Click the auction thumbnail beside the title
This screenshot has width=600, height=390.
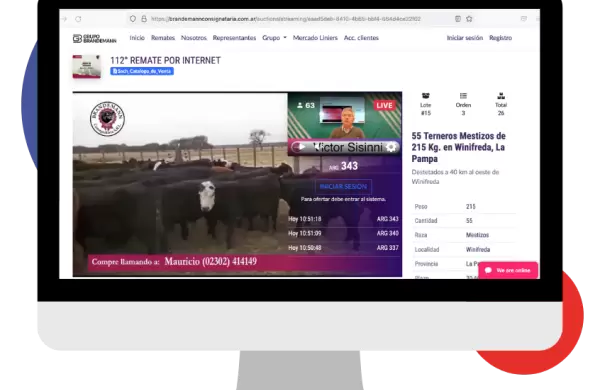(87, 66)
